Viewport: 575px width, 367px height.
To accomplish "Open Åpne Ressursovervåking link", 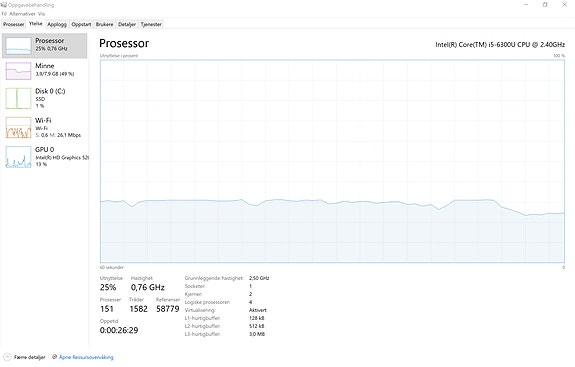I will (x=86, y=357).
